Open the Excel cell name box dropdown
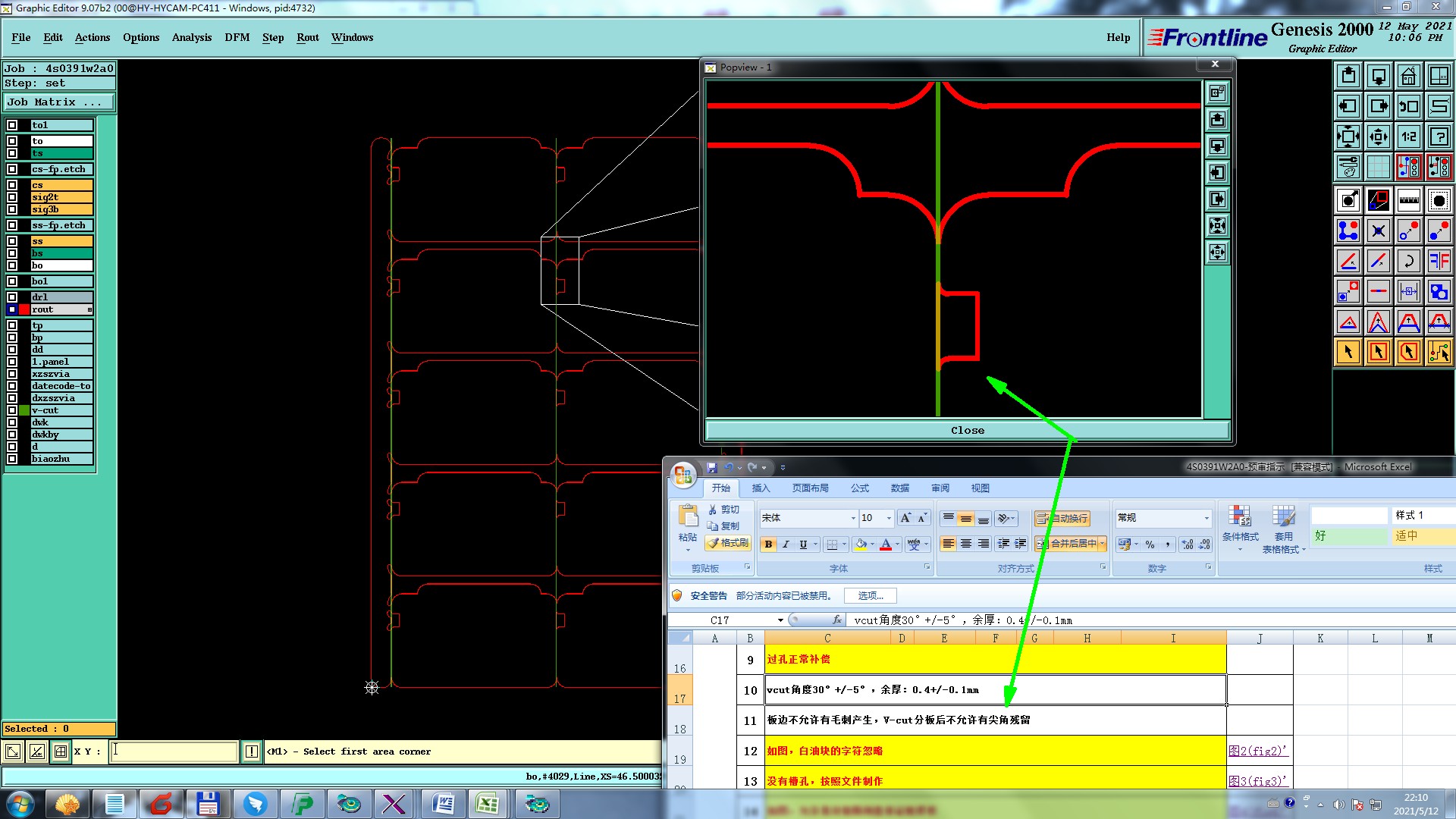The width and height of the screenshot is (1456, 819). 780,620
